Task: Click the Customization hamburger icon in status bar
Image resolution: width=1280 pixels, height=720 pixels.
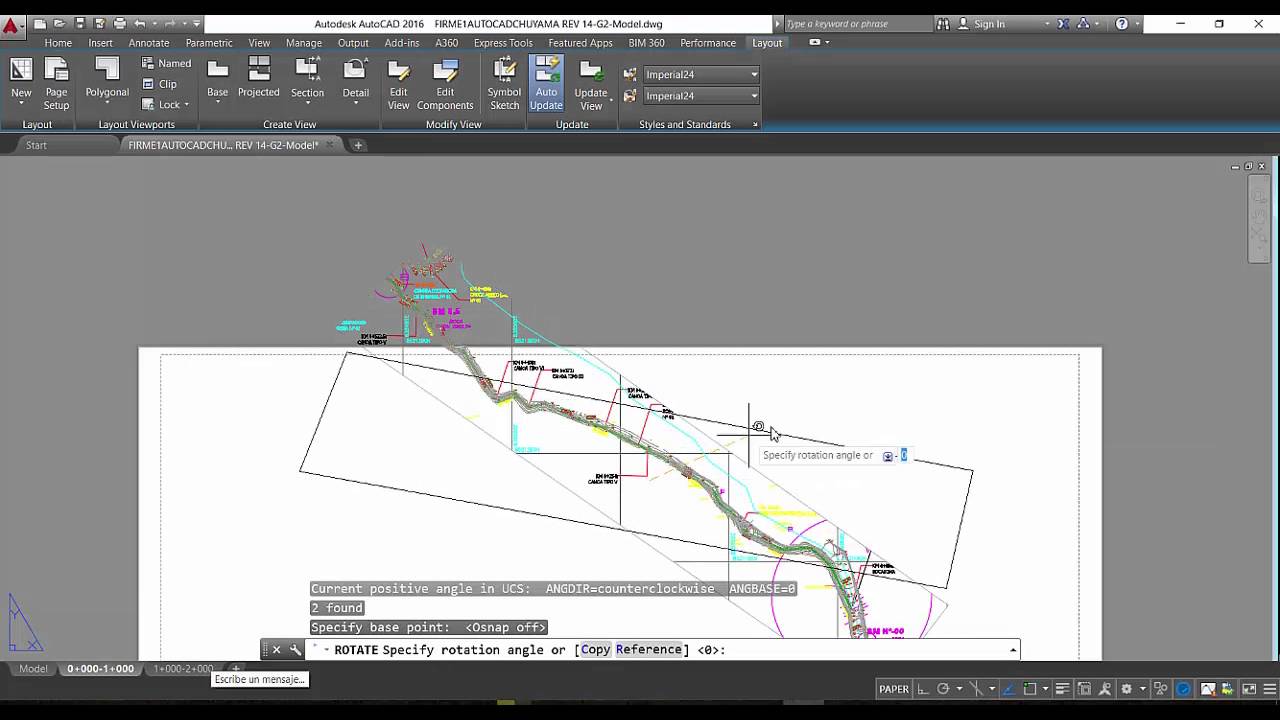Action: [x=1268, y=689]
